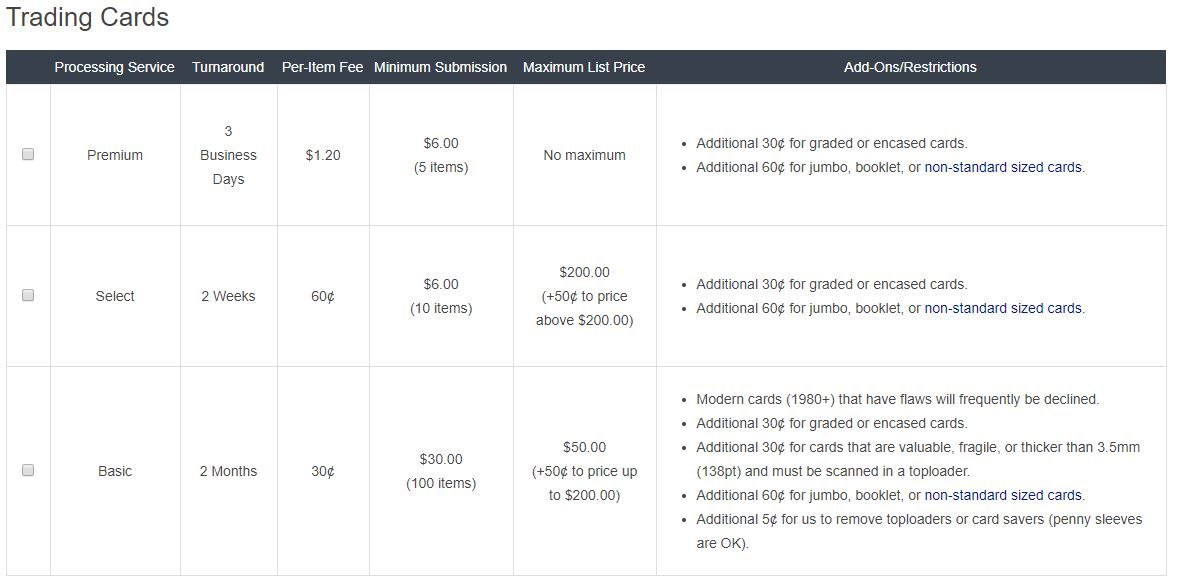Click the Minimum Submission column header
The image size is (1177, 577).
coord(441,68)
